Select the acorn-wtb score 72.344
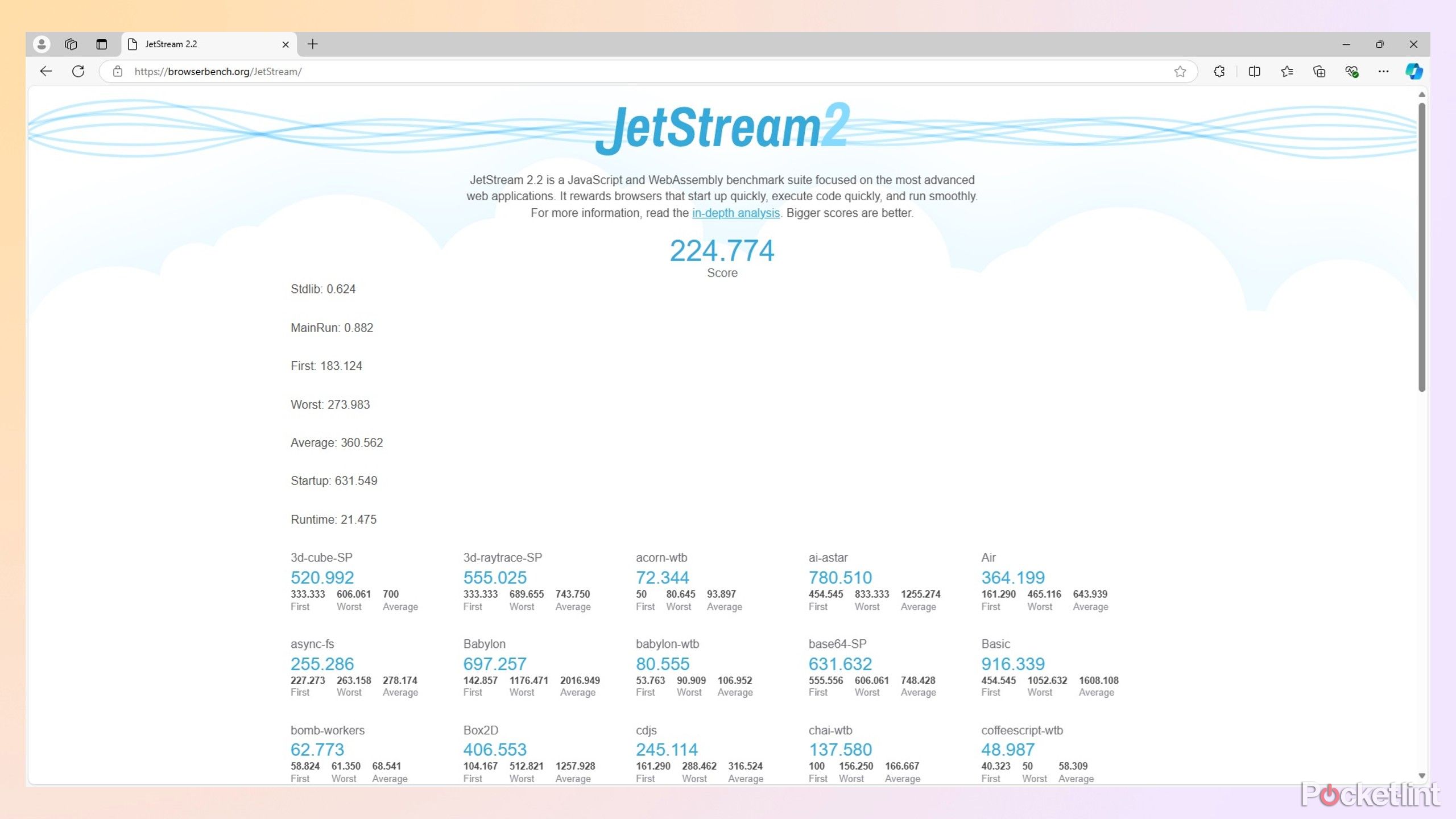Viewport: 1456px width, 819px height. 663,578
